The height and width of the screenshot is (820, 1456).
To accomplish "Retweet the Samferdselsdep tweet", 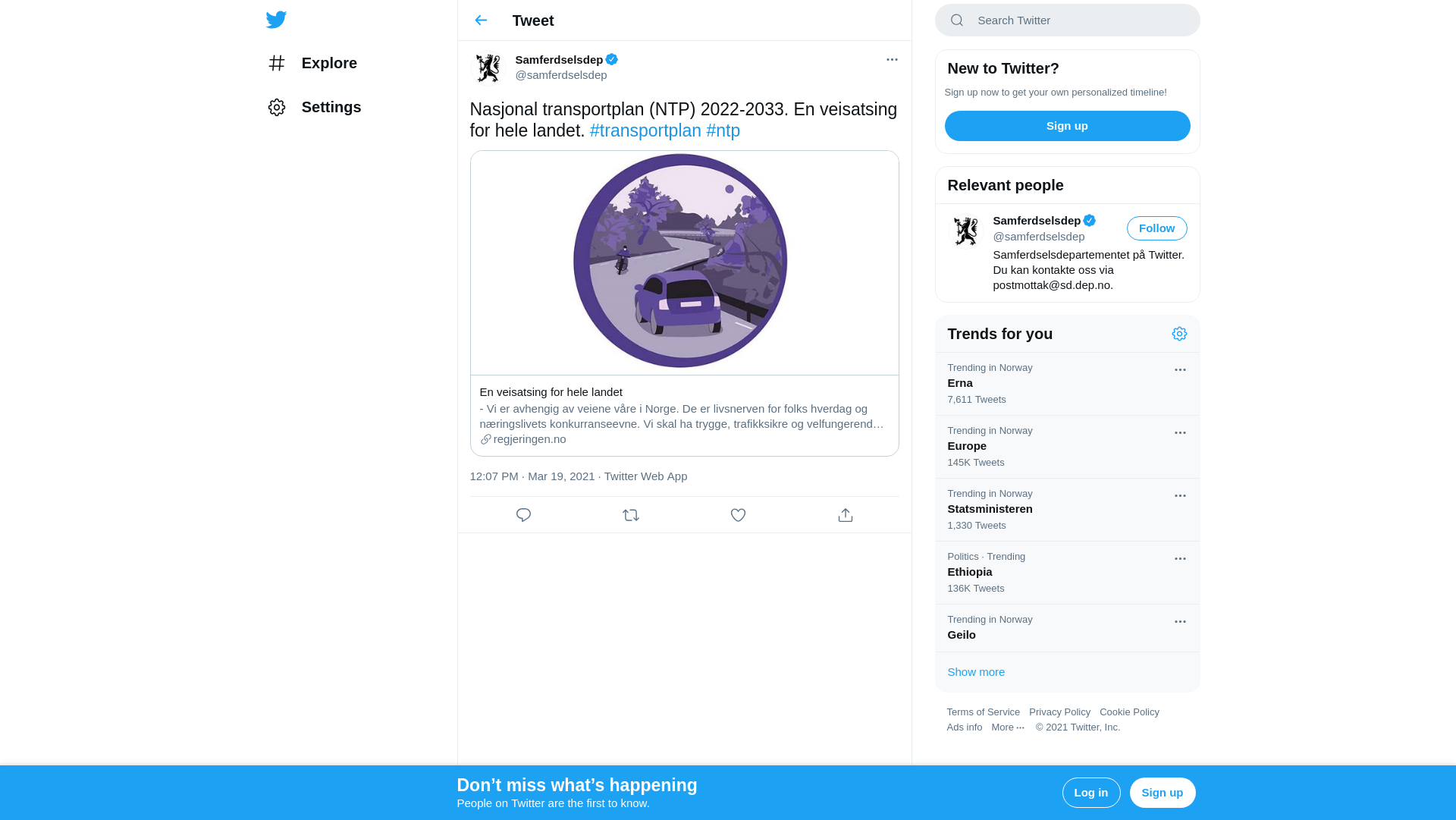I will click(631, 515).
